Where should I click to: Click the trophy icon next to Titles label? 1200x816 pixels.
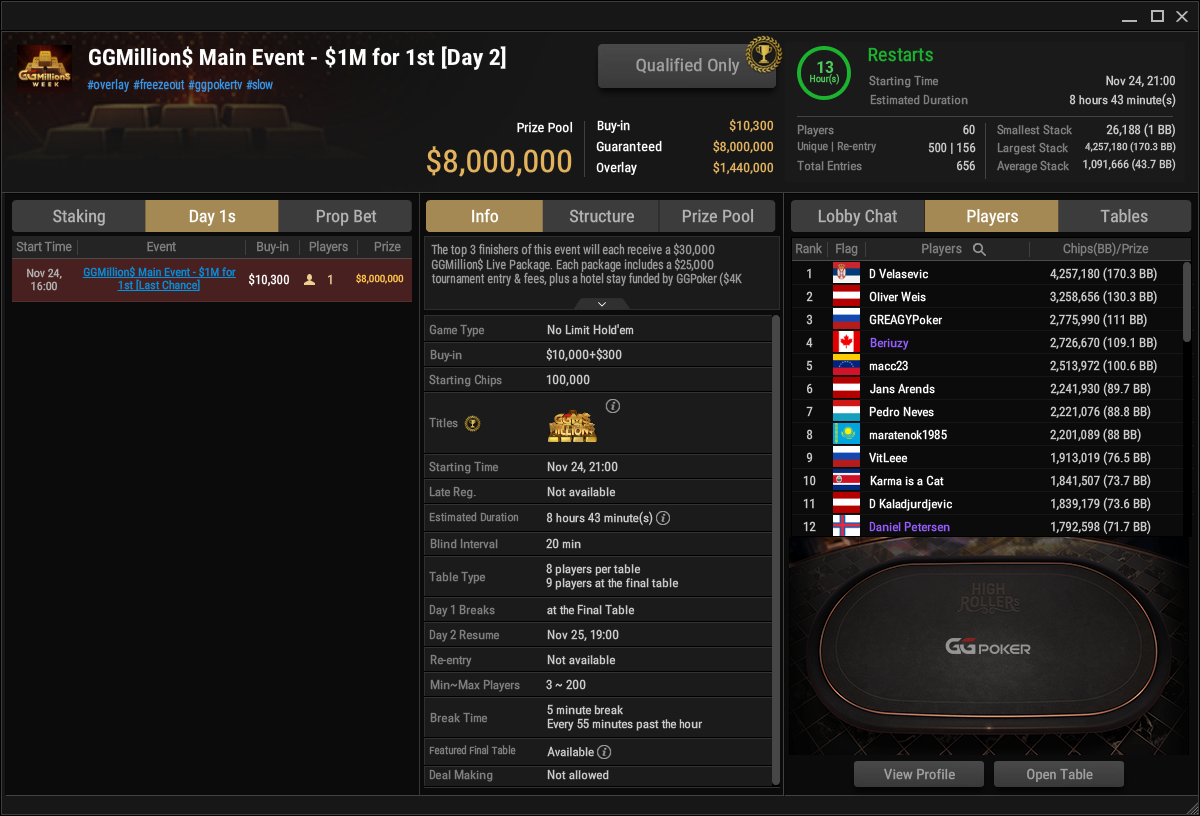click(x=472, y=424)
